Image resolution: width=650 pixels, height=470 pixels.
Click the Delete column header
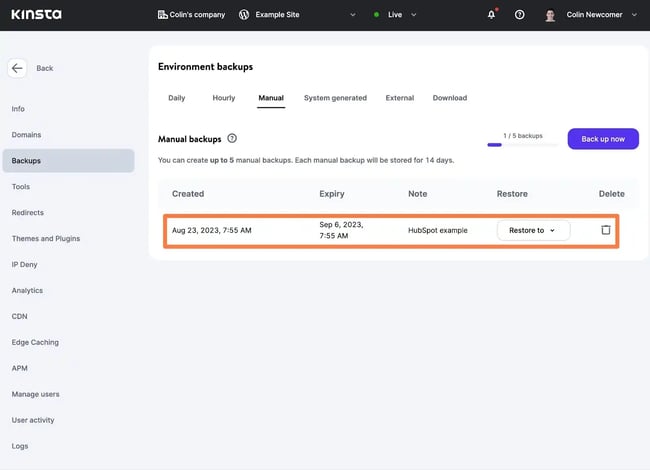(611, 194)
